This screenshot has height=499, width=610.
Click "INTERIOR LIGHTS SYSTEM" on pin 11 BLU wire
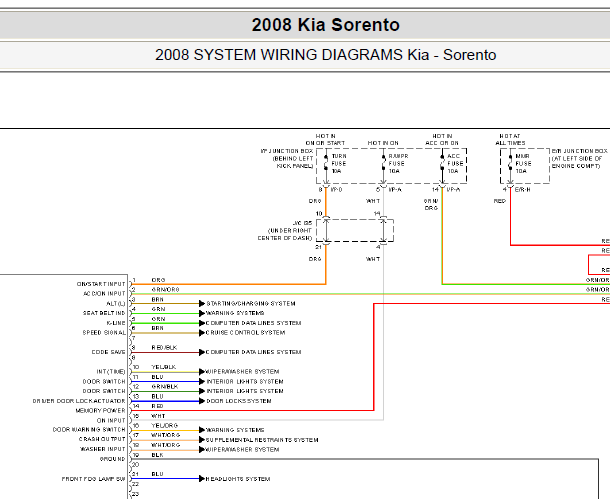pyautogui.click(x=245, y=382)
